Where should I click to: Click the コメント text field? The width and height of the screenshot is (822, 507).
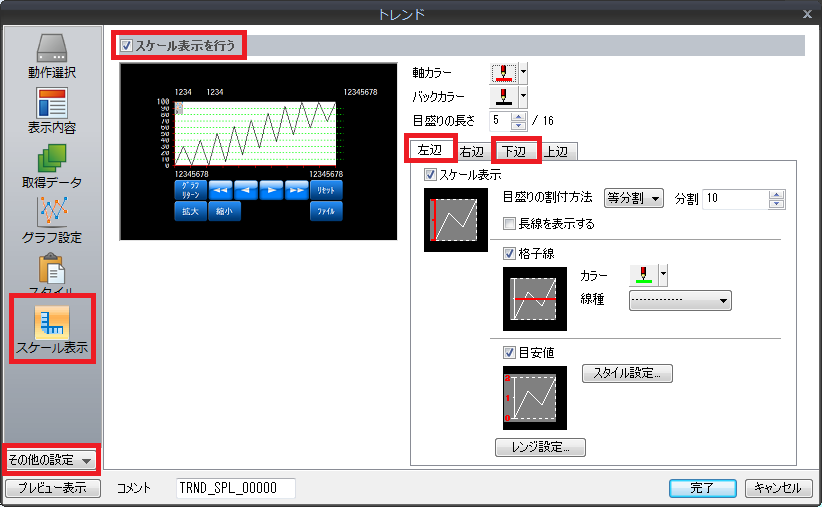click(235, 488)
